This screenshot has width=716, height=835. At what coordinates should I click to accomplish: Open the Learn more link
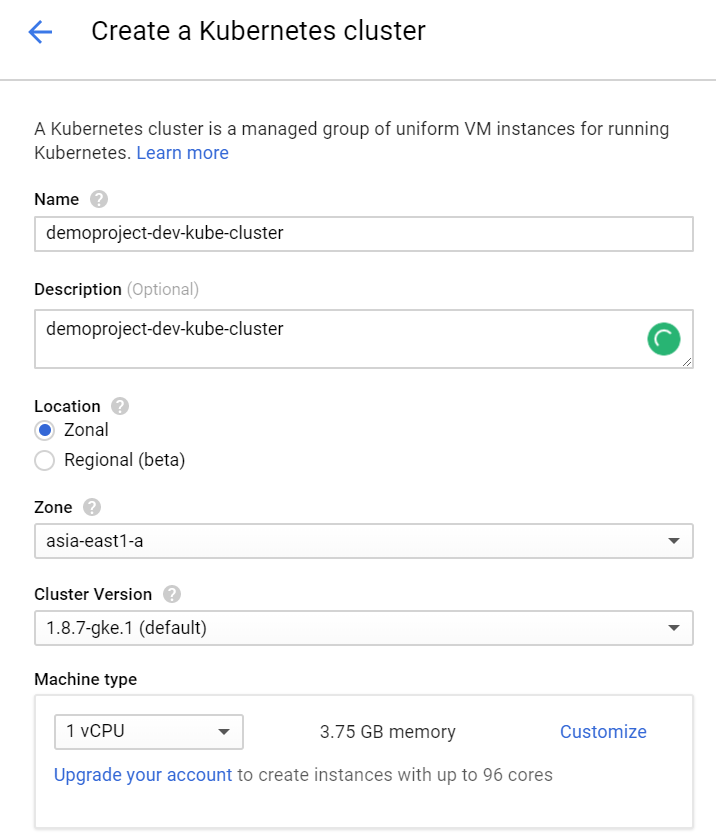182,153
